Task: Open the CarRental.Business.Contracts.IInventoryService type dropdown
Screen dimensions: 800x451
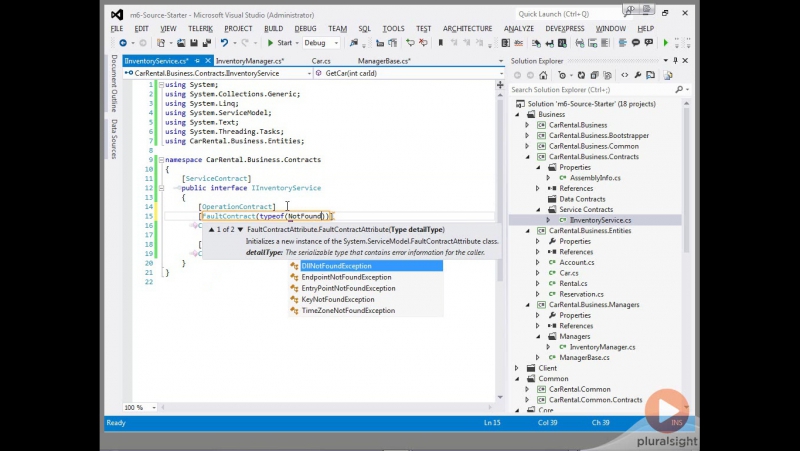Action: tap(218, 73)
